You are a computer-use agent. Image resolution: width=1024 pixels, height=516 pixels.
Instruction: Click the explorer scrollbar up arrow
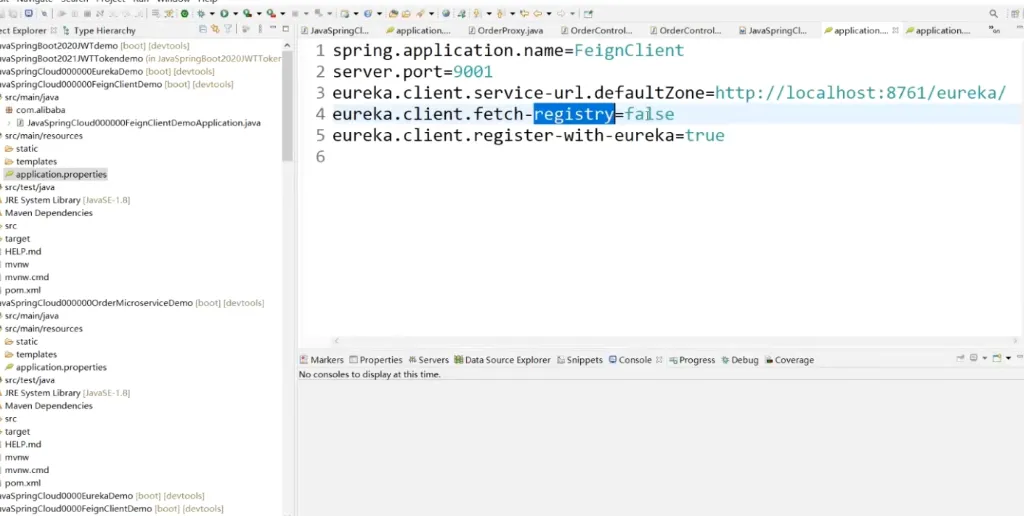[288, 45]
